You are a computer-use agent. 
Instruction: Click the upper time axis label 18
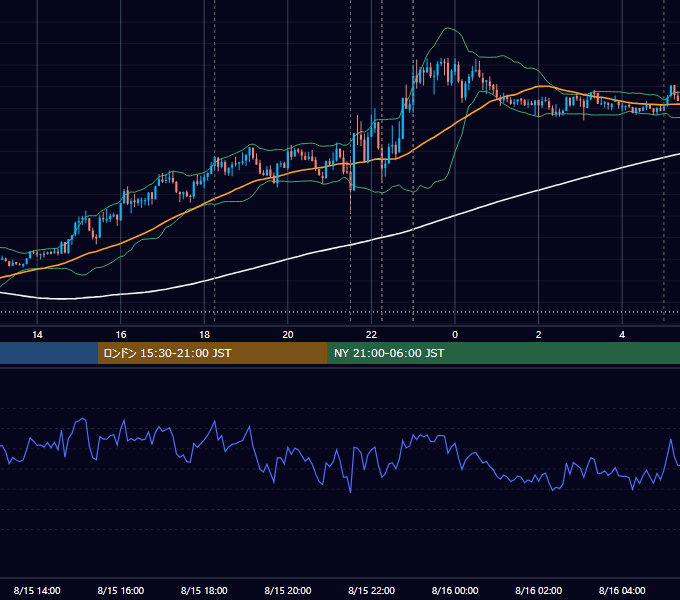(204, 335)
